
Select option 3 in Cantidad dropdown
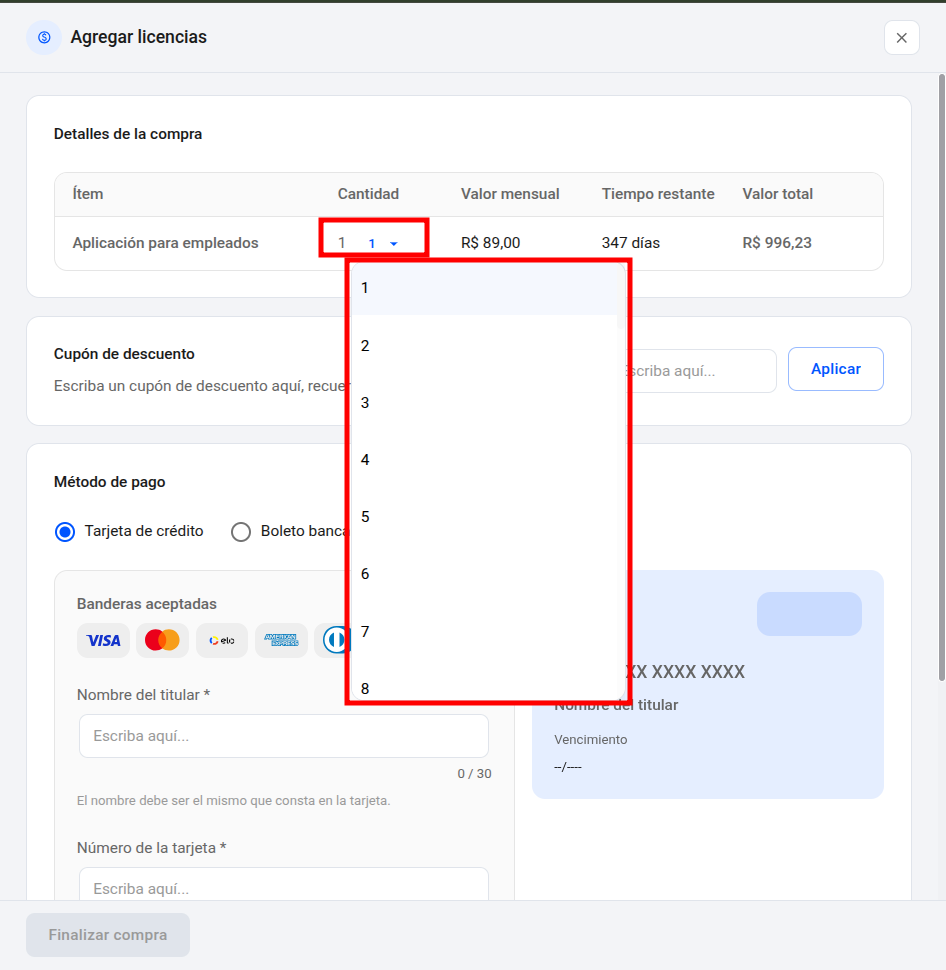[x=484, y=403]
